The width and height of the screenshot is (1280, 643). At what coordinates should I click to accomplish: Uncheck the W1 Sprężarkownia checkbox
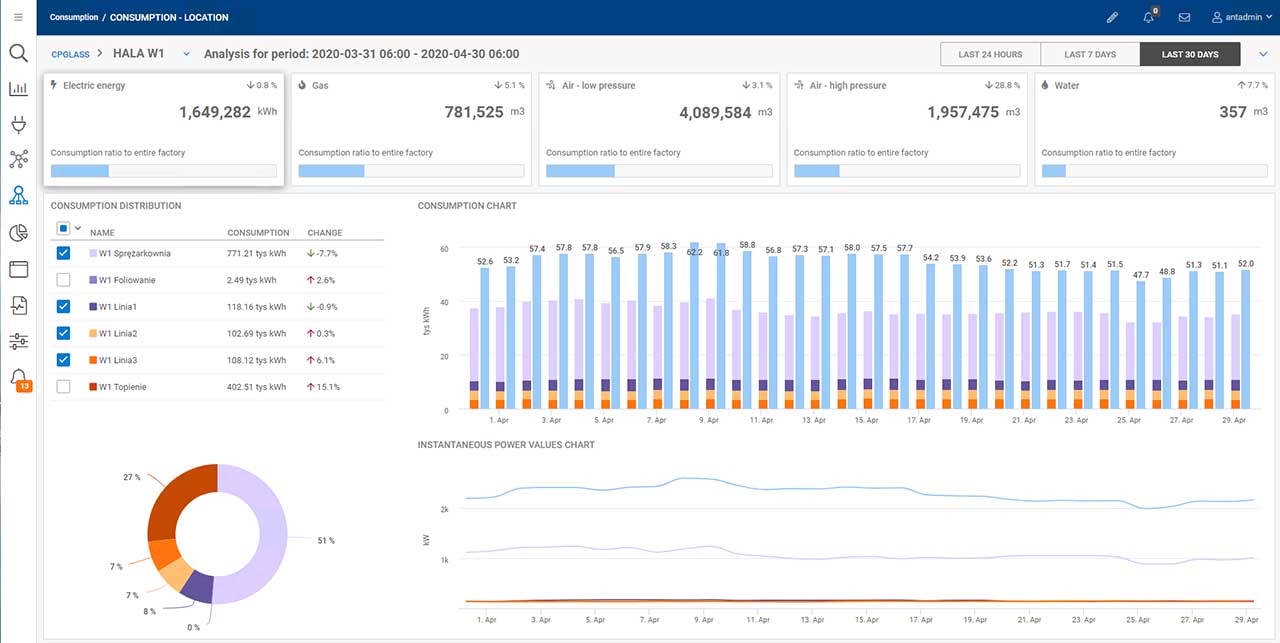tap(64, 254)
